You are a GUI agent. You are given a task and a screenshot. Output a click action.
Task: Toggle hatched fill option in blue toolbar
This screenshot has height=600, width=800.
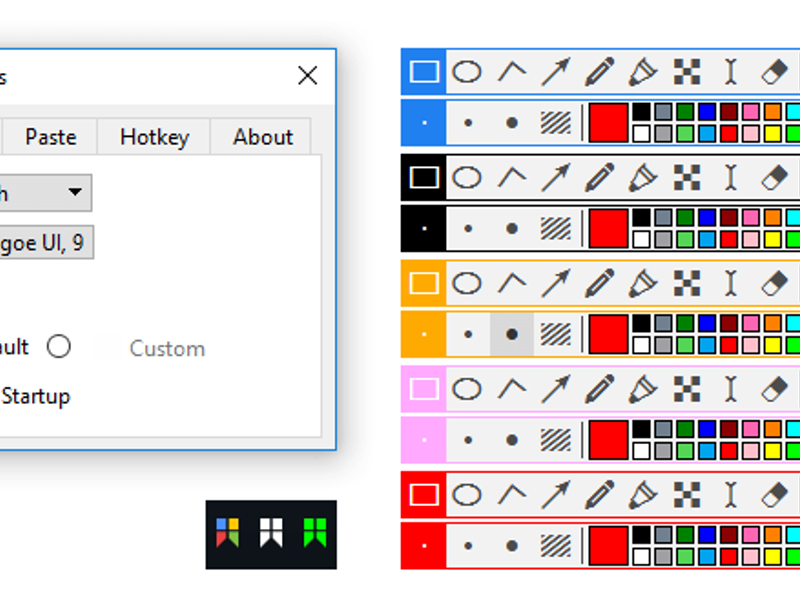[x=556, y=122]
